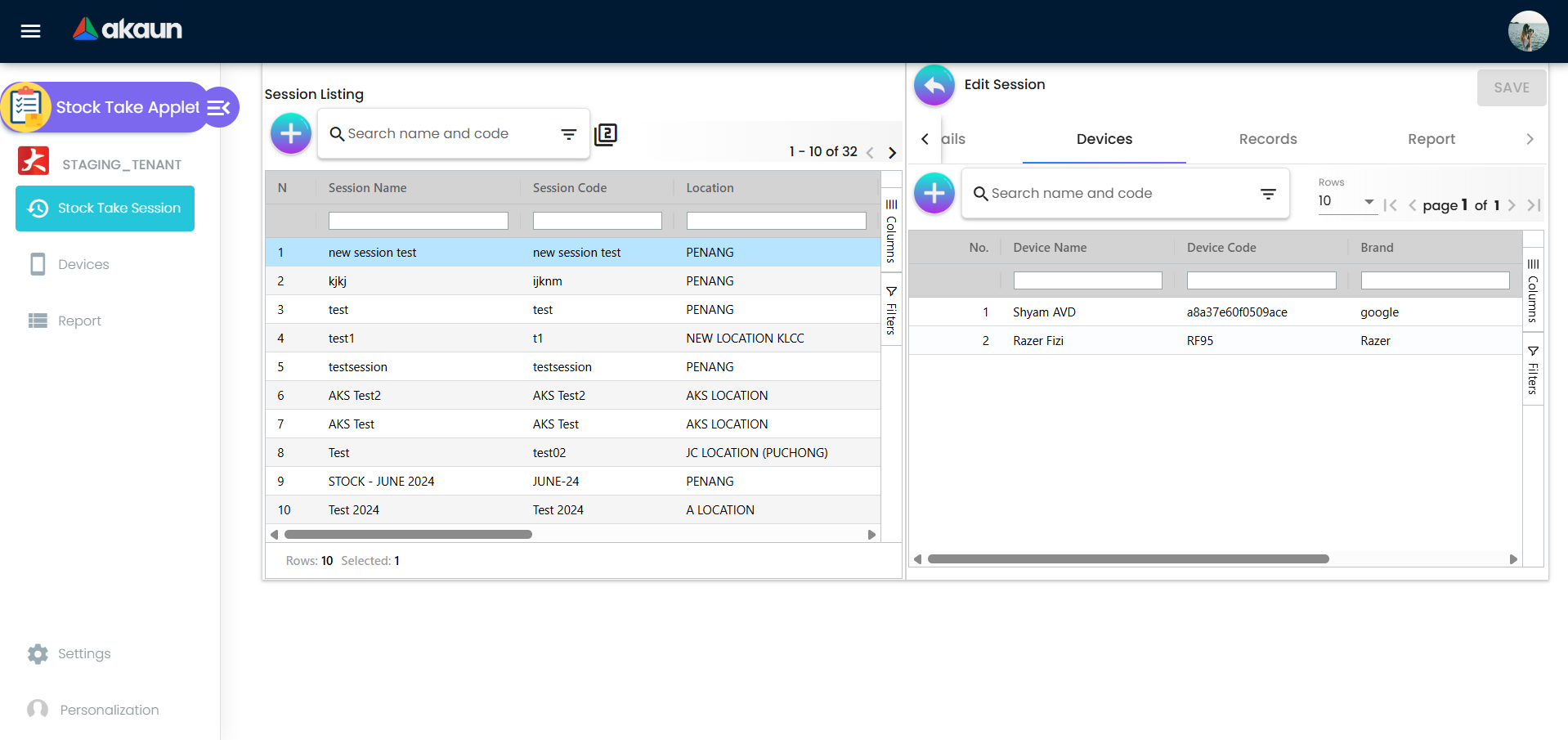This screenshot has height=740, width=1568.
Task: Open Stock Take Session in the sidebar
Action: coord(105,209)
